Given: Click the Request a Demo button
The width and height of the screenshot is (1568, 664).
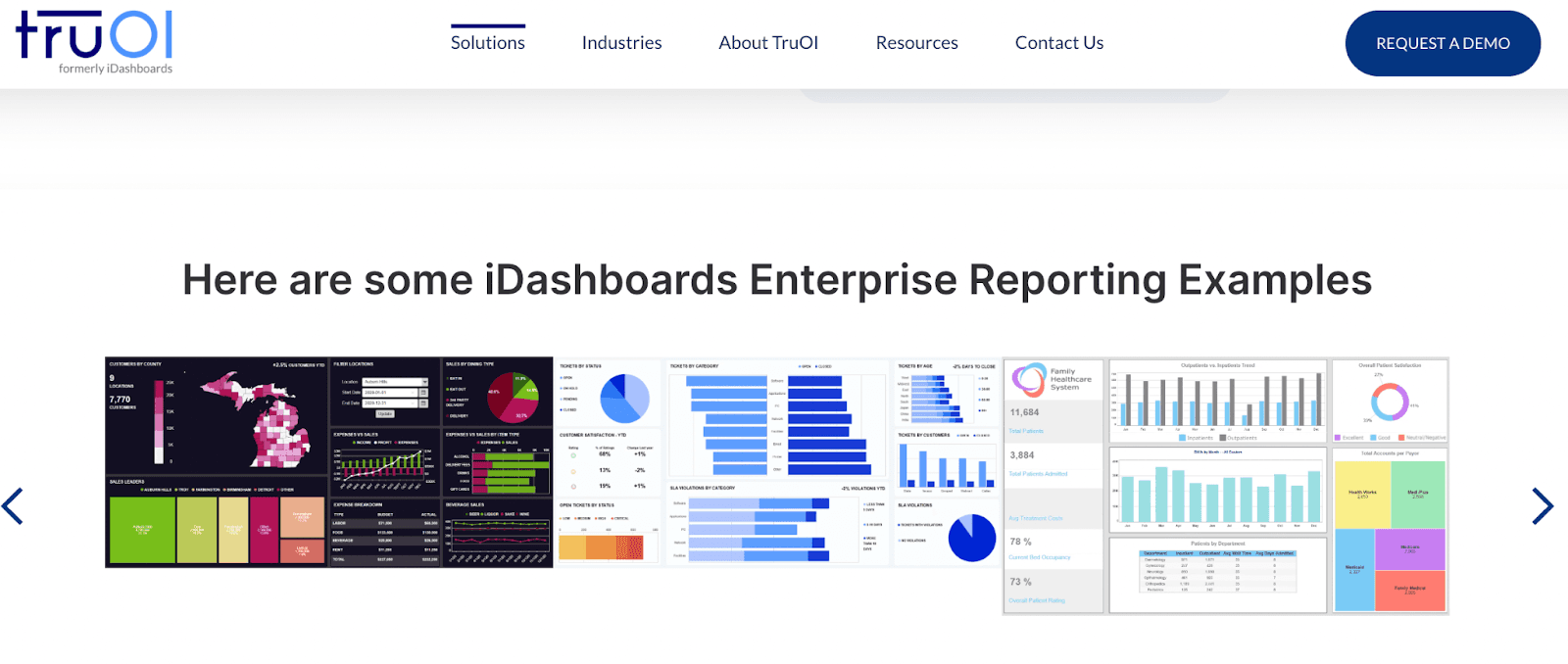Looking at the screenshot, I should [1443, 43].
